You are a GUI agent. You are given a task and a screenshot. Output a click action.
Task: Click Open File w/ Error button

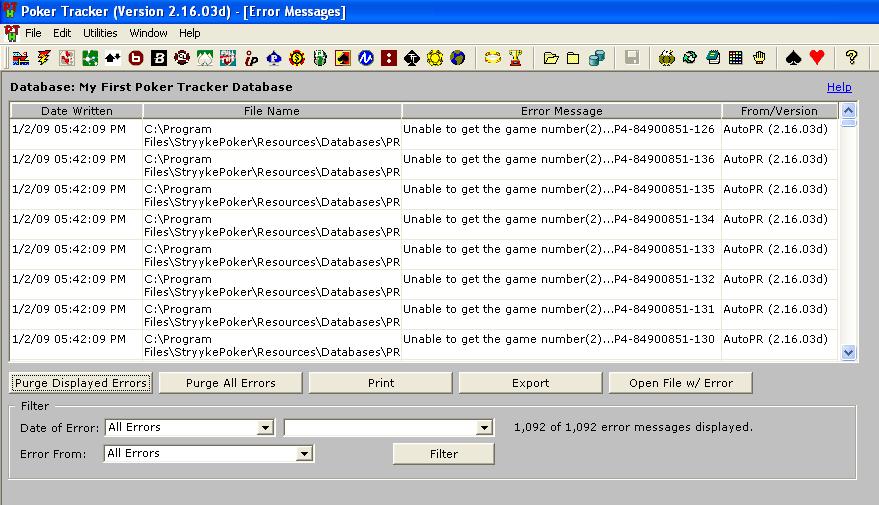(681, 383)
